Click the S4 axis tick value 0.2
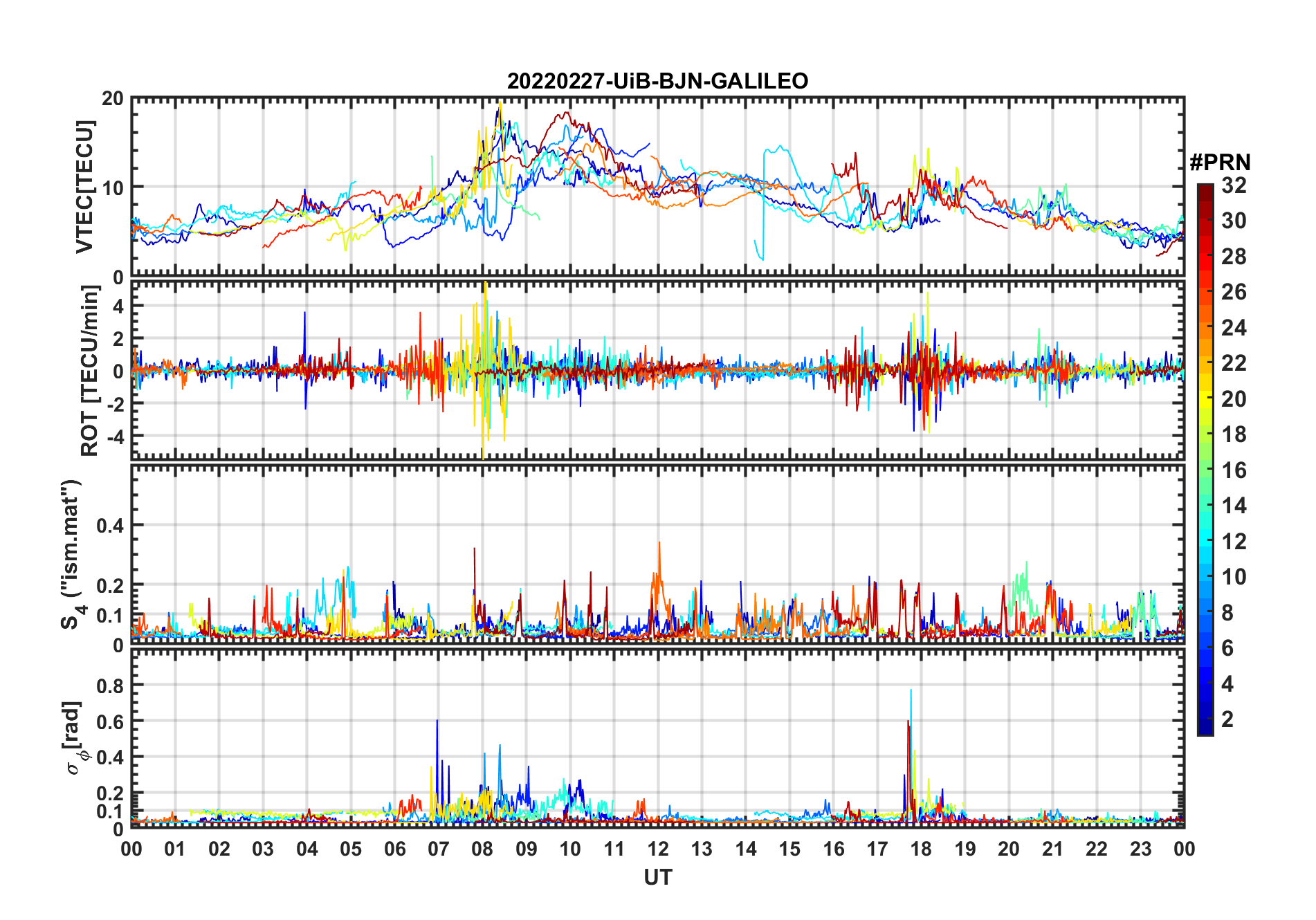Viewport: 1316px width, 920px height. point(110,585)
